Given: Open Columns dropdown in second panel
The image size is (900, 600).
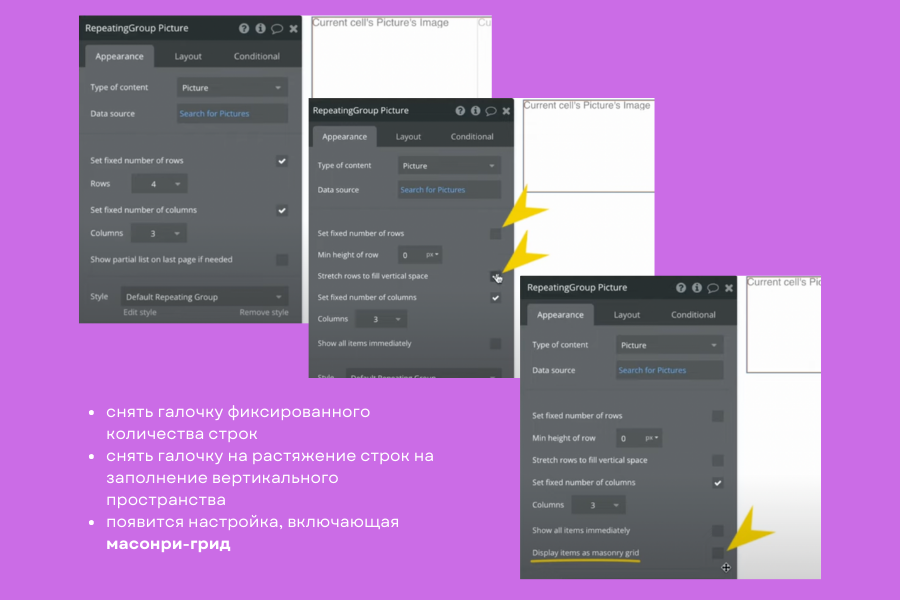Looking at the screenshot, I should coord(381,319).
